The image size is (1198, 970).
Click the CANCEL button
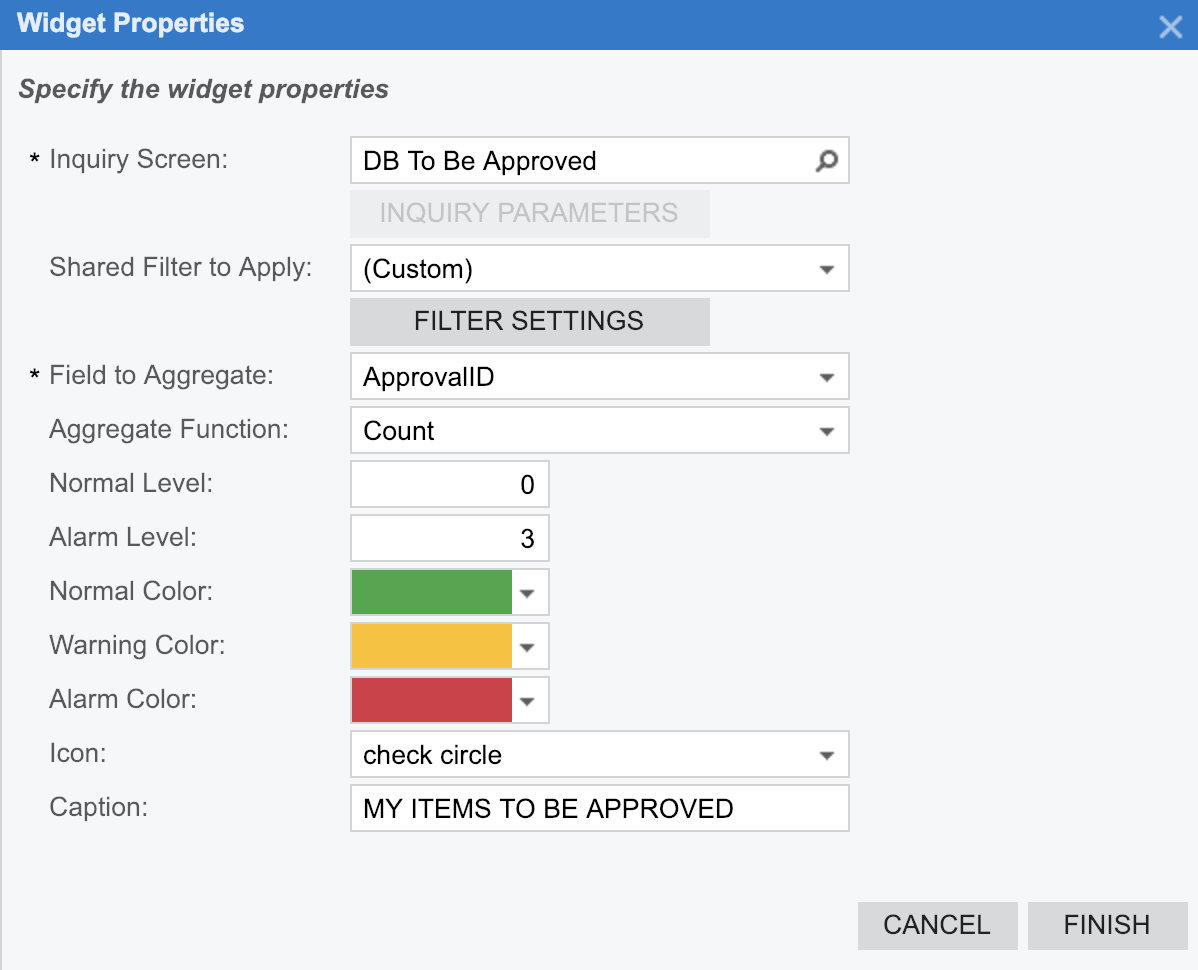[x=937, y=925]
